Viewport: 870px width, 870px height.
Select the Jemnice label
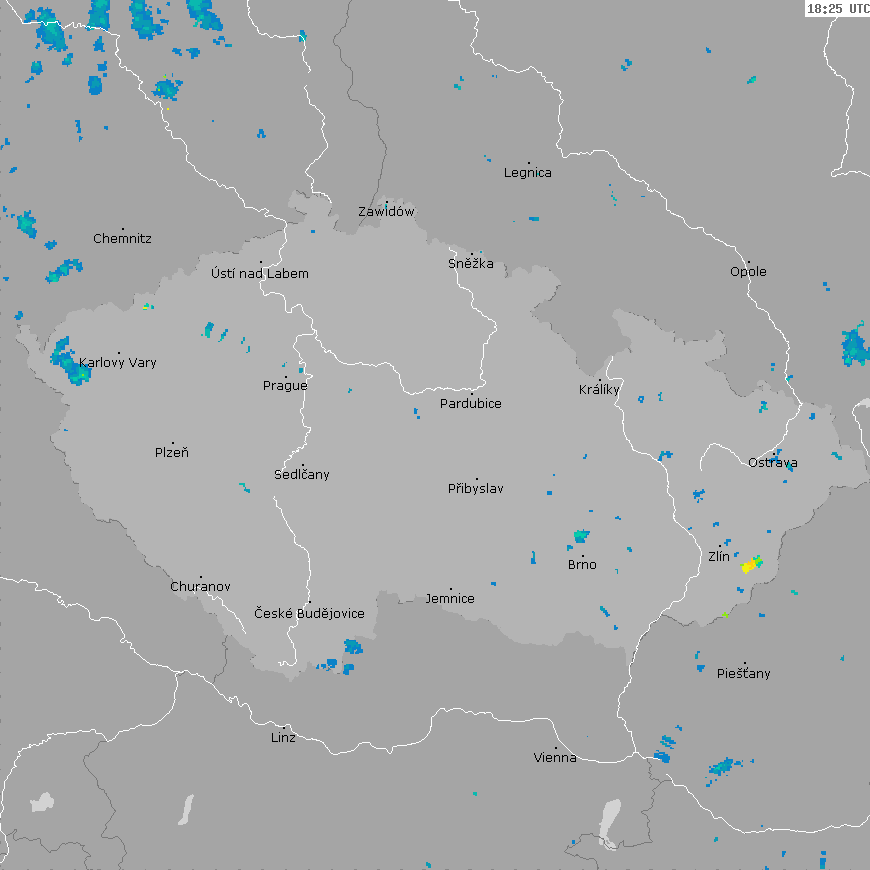450,598
